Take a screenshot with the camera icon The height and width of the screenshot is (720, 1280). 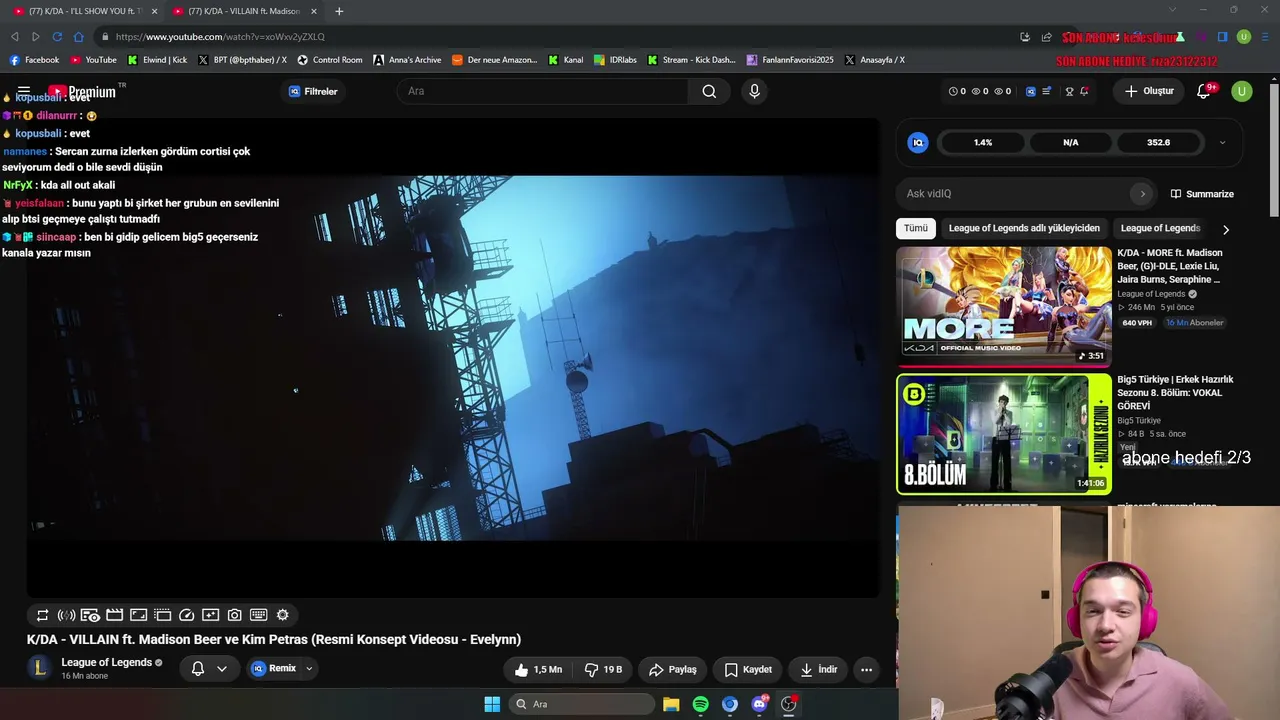[234, 615]
